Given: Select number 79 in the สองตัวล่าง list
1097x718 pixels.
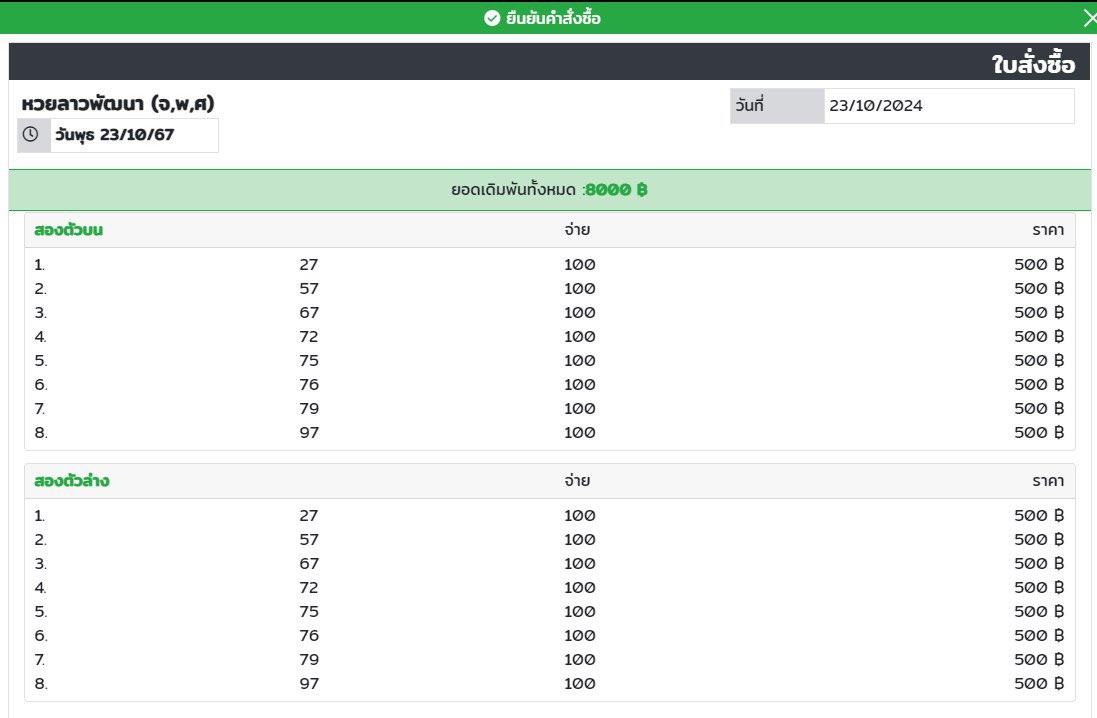Looking at the screenshot, I should click(x=309, y=659).
